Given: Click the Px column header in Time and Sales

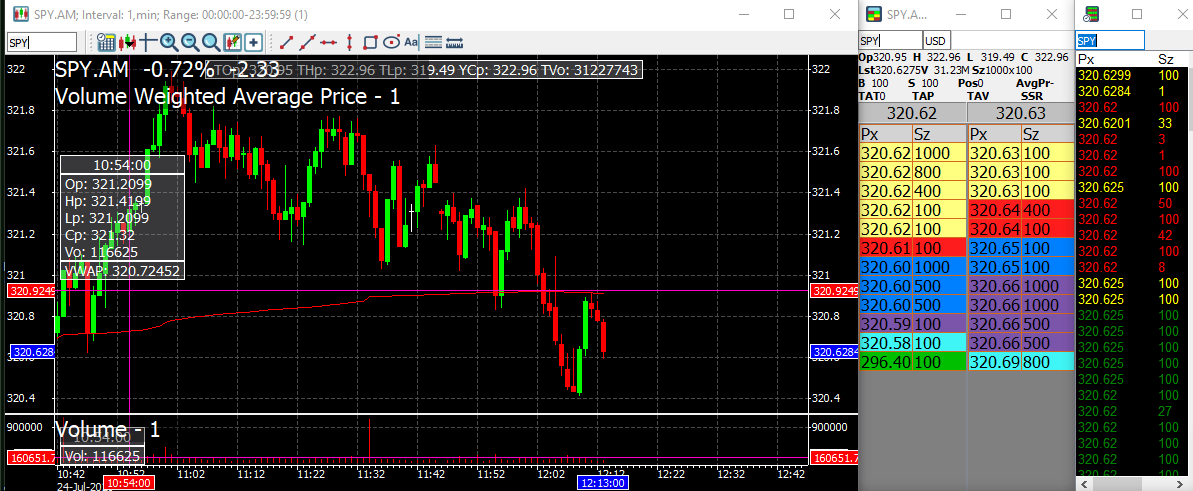Looking at the screenshot, I should click(x=1086, y=59).
